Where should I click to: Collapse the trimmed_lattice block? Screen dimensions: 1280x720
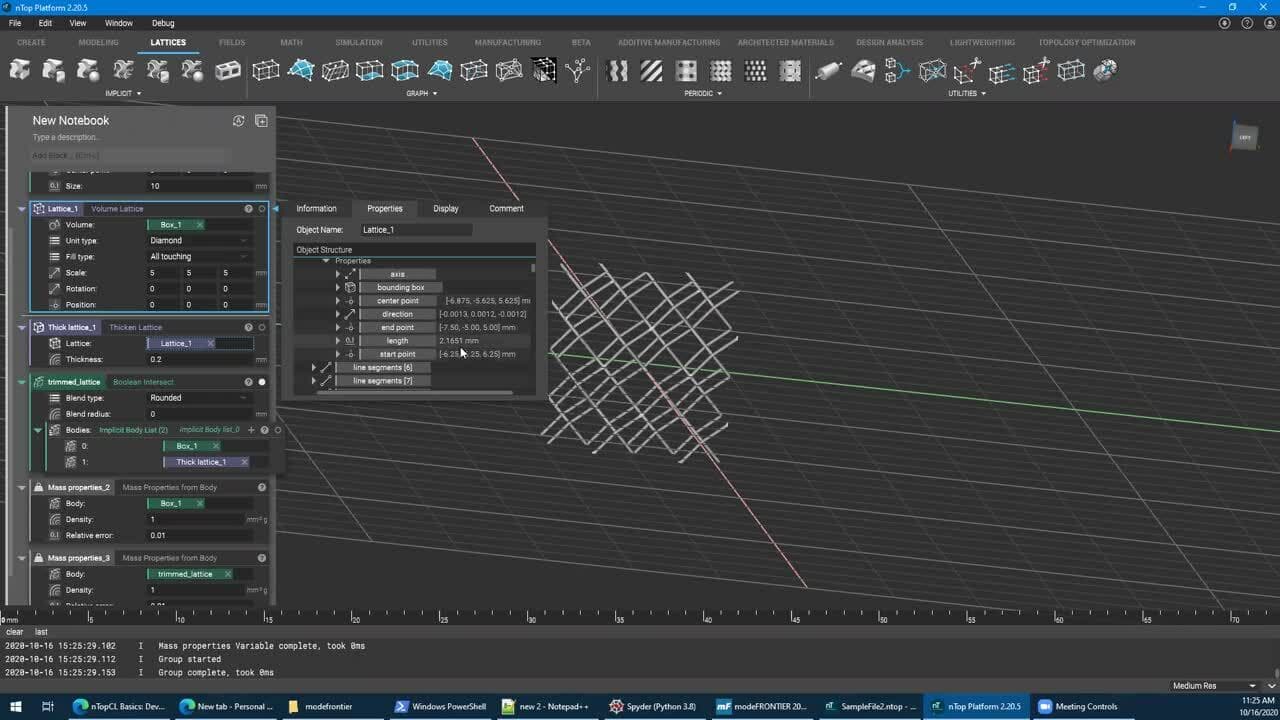(x=22, y=382)
